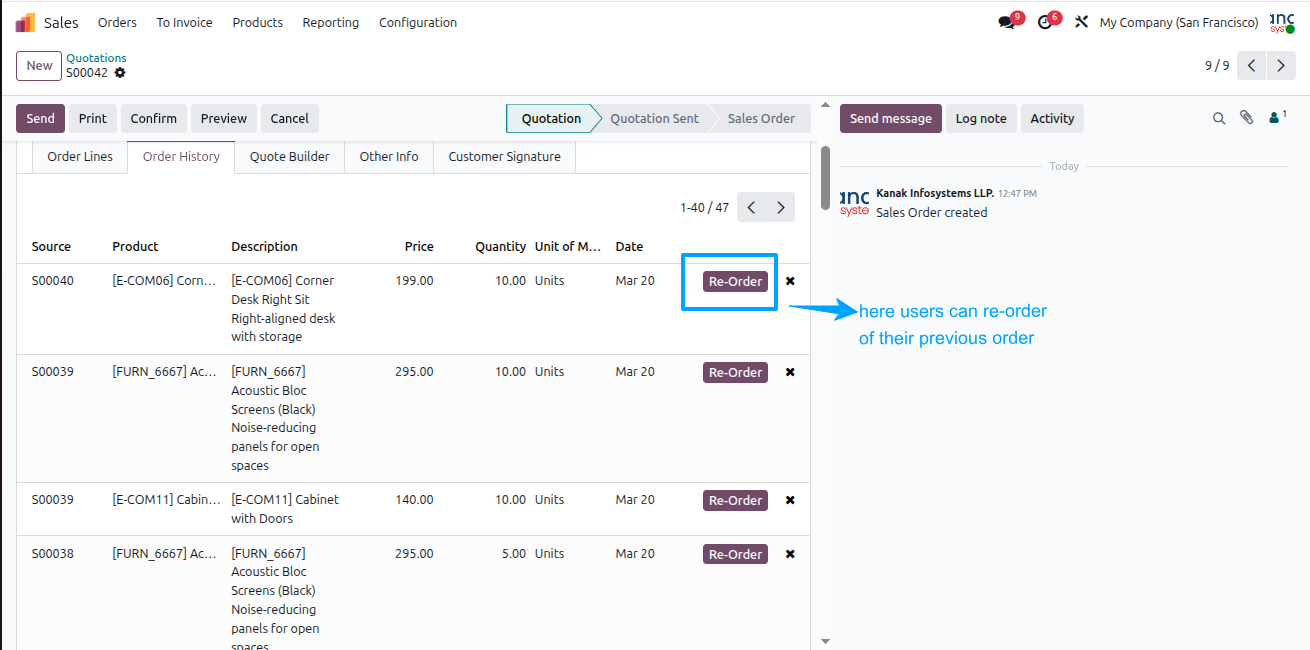The height and width of the screenshot is (650, 1310).
Task: Switch to the Quote Builder tab
Action: pos(290,157)
